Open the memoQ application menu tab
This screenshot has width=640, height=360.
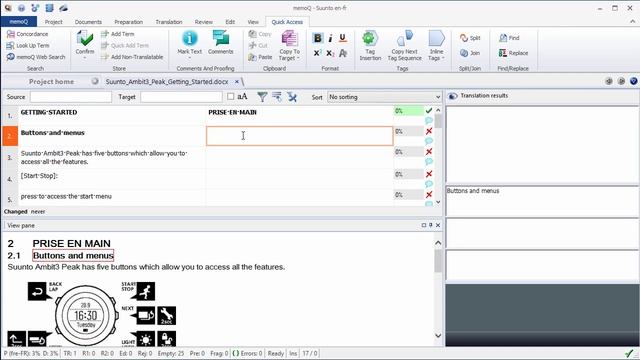click(x=19, y=22)
